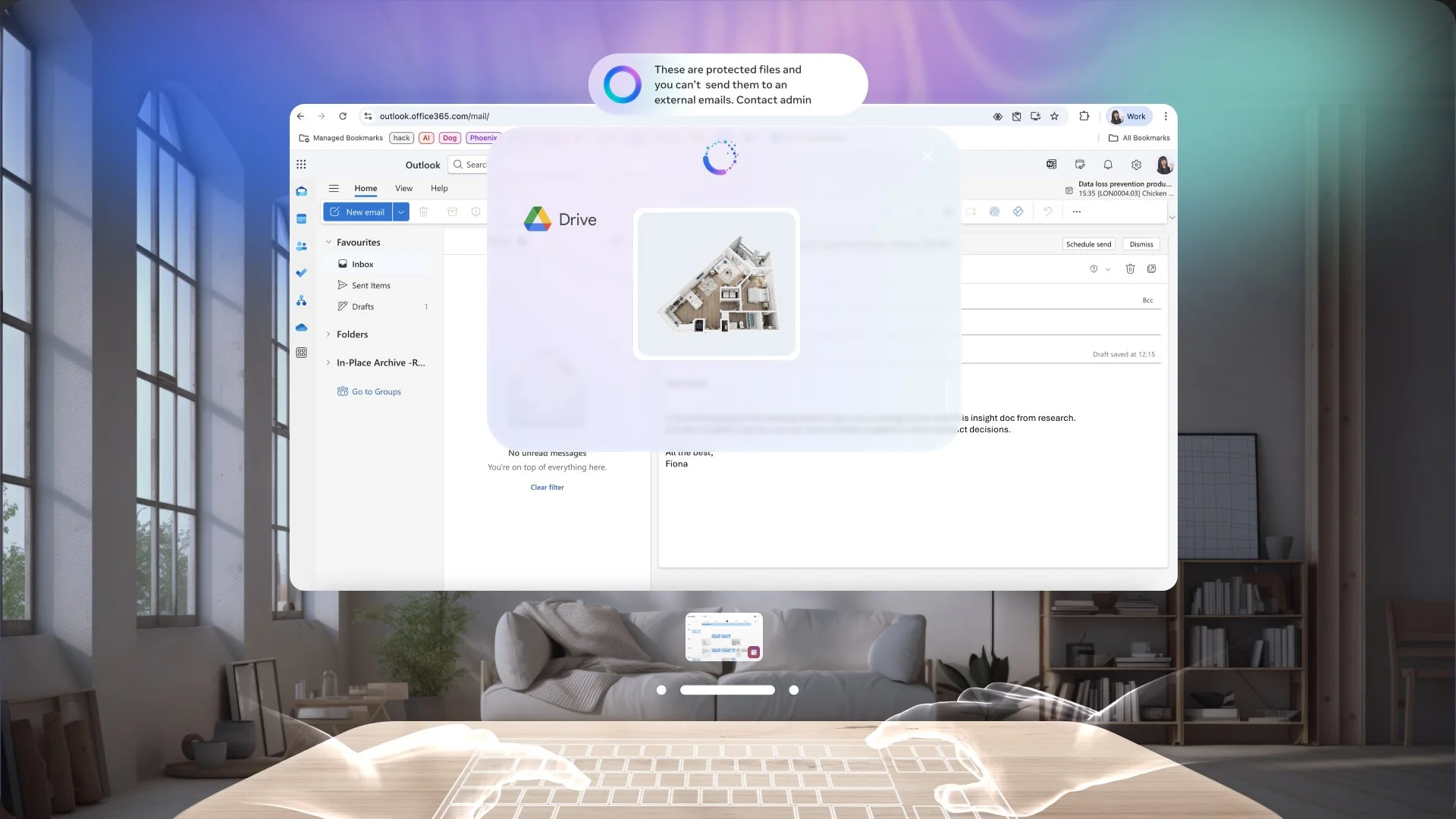Select the calendar window thumbnail below
1456x819 pixels.
(x=723, y=636)
